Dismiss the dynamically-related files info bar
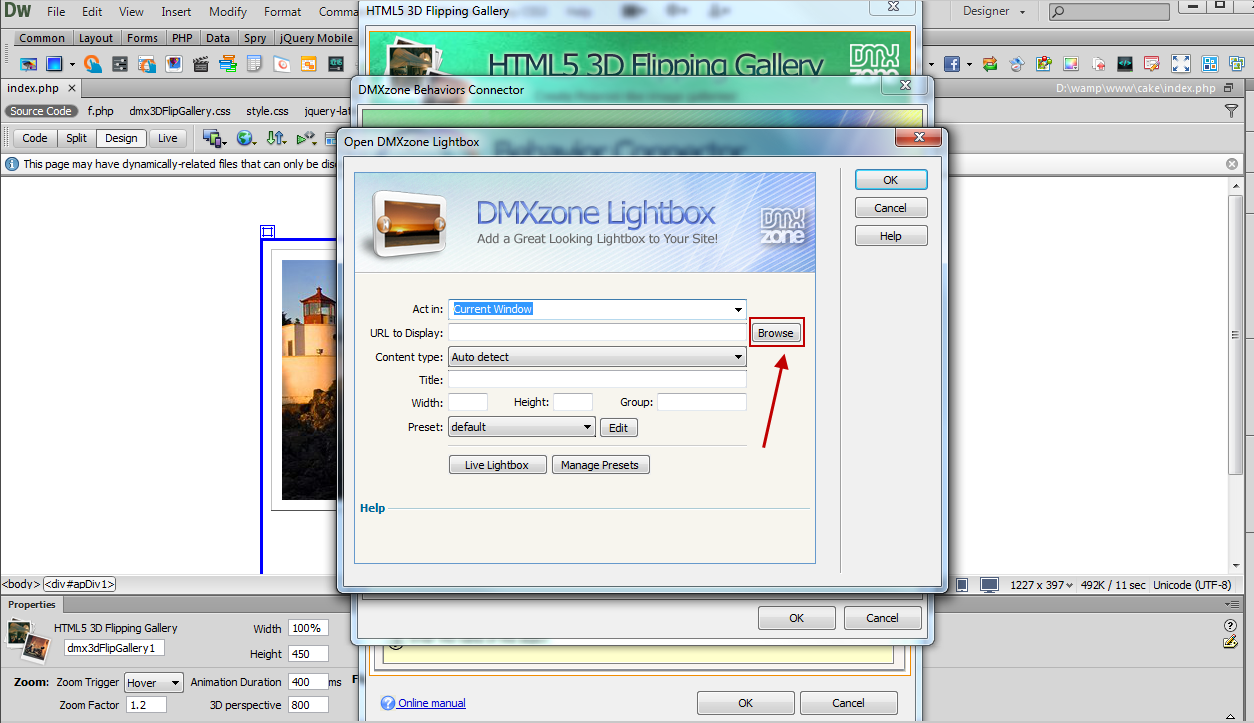Image resolution: width=1254 pixels, height=723 pixels. pyautogui.click(x=1232, y=164)
